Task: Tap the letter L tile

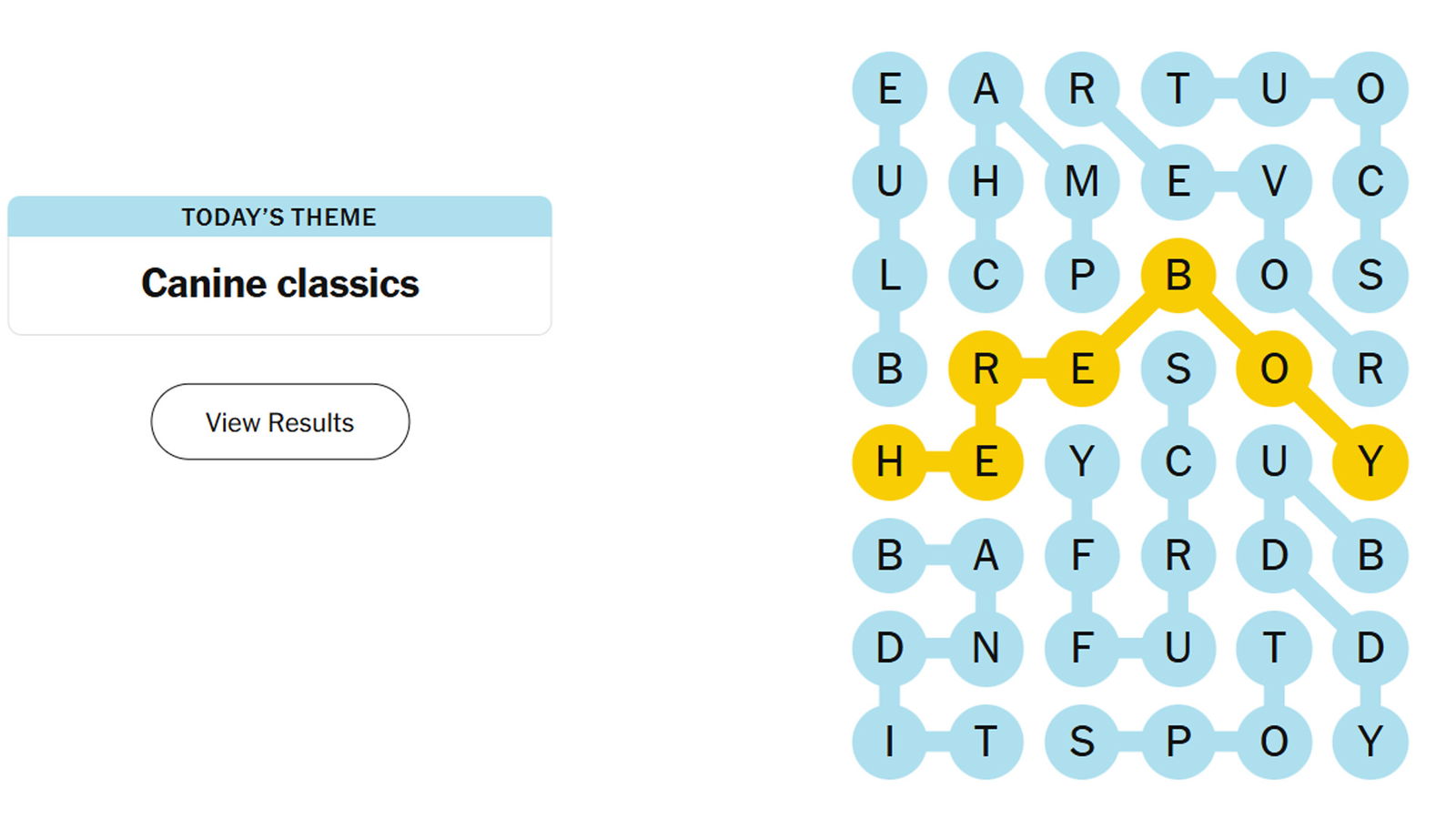Action: tap(889, 275)
